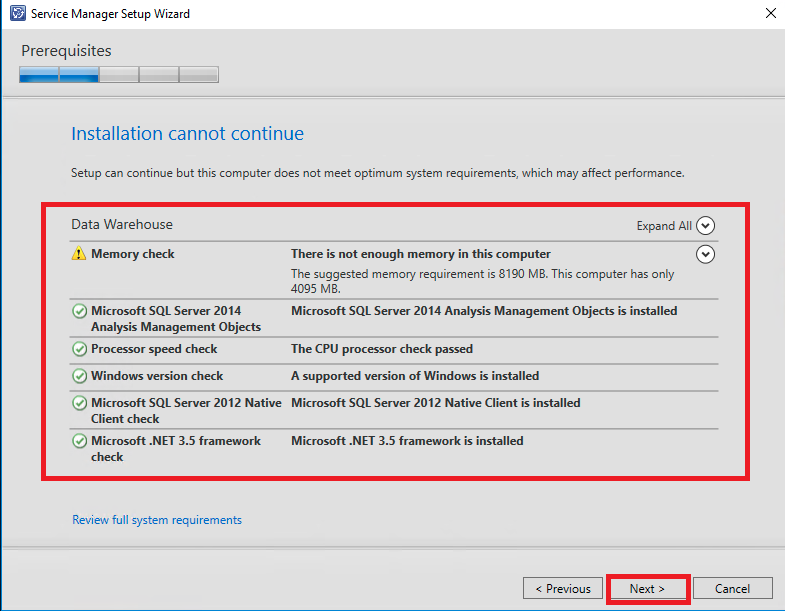Click green checkmark beside Windows version check
This screenshot has width=785, height=611.
click(80, 377)
